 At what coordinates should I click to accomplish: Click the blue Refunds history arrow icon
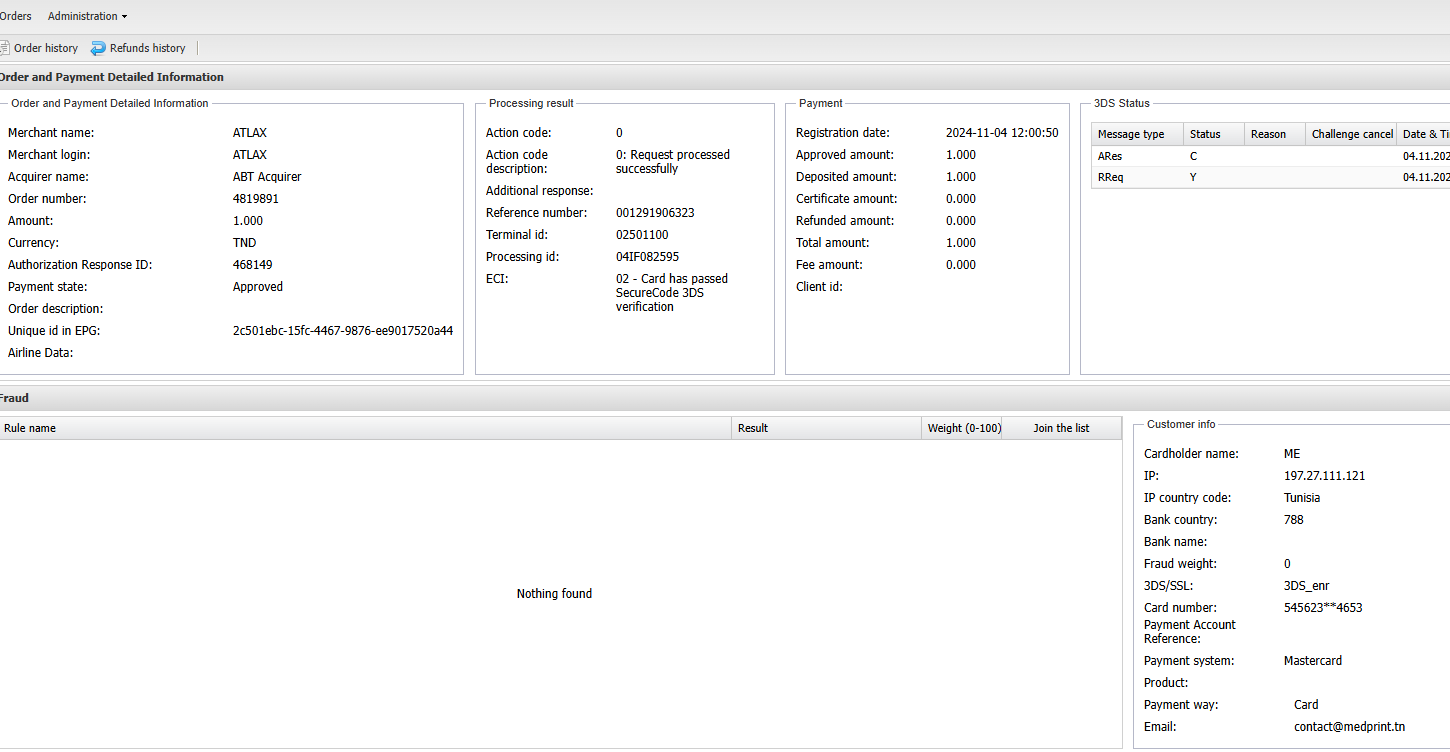[98, 48]
